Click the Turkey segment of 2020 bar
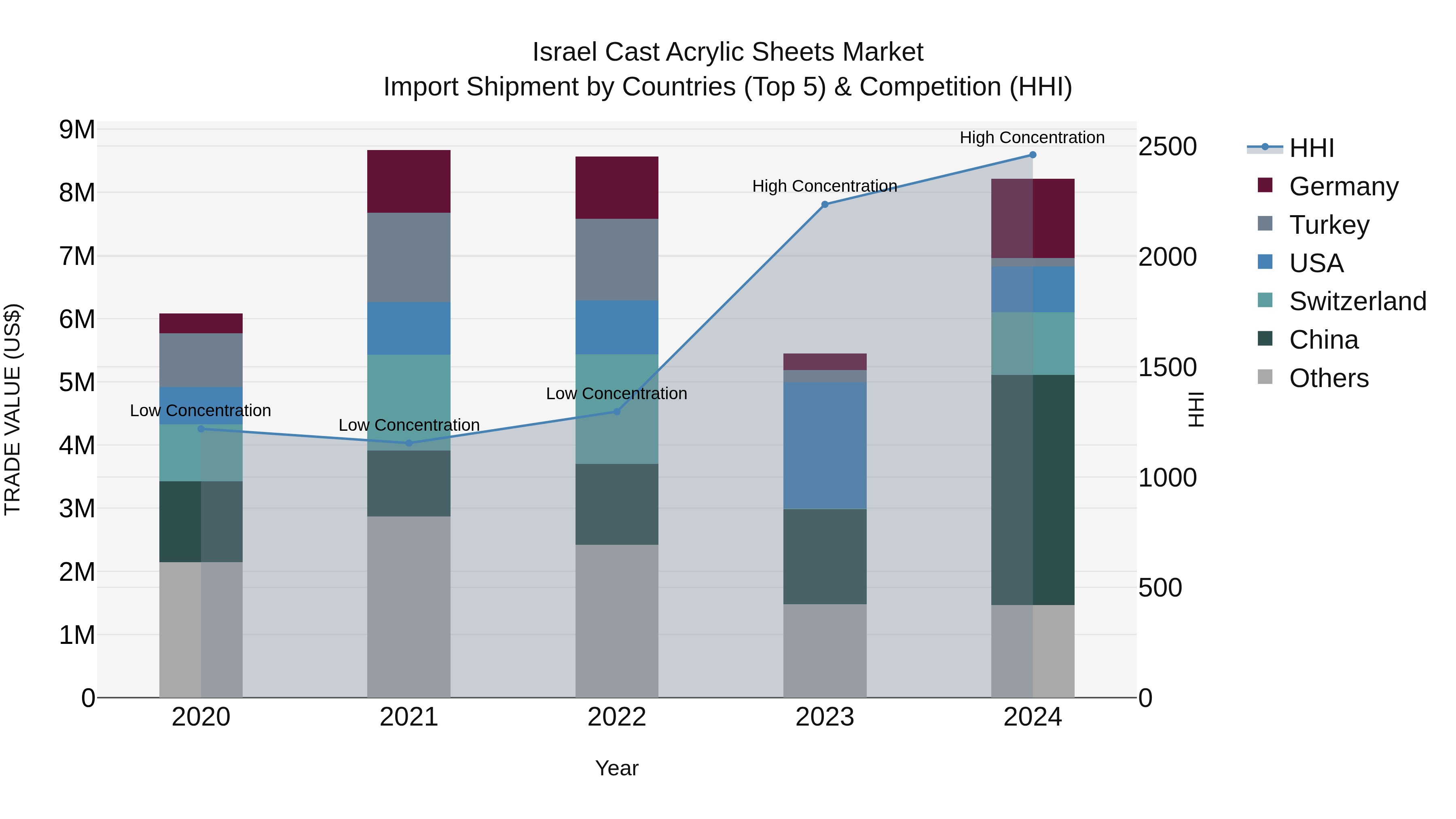This screenshot has height=819, width=1456. click(201, 361)
